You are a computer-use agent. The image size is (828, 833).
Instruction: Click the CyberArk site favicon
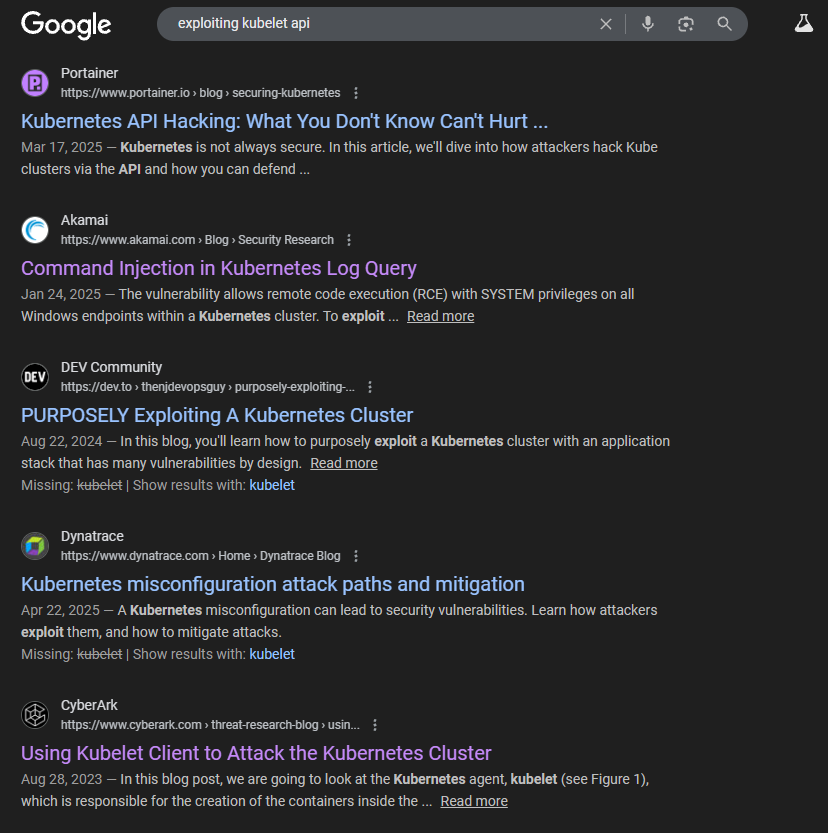(35, 715)
